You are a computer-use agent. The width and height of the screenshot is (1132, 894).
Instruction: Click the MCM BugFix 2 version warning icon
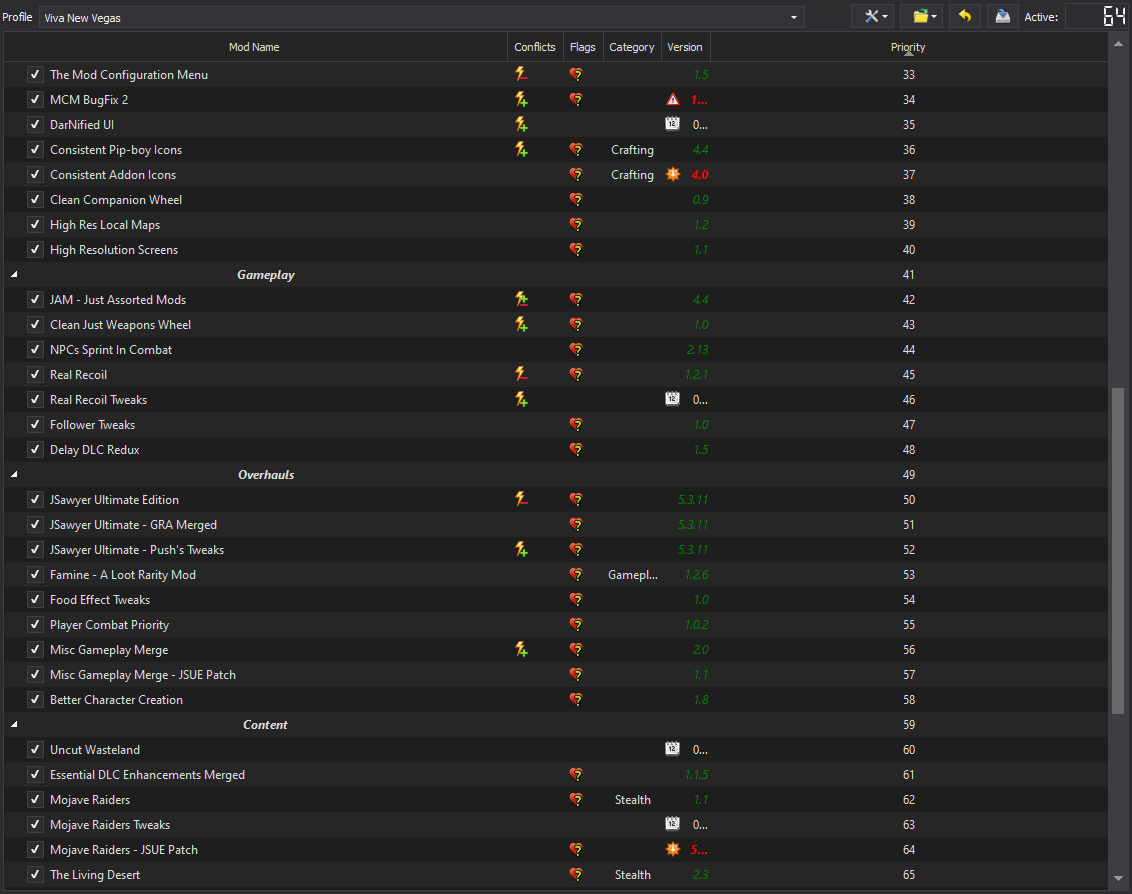tap(673, 100)
